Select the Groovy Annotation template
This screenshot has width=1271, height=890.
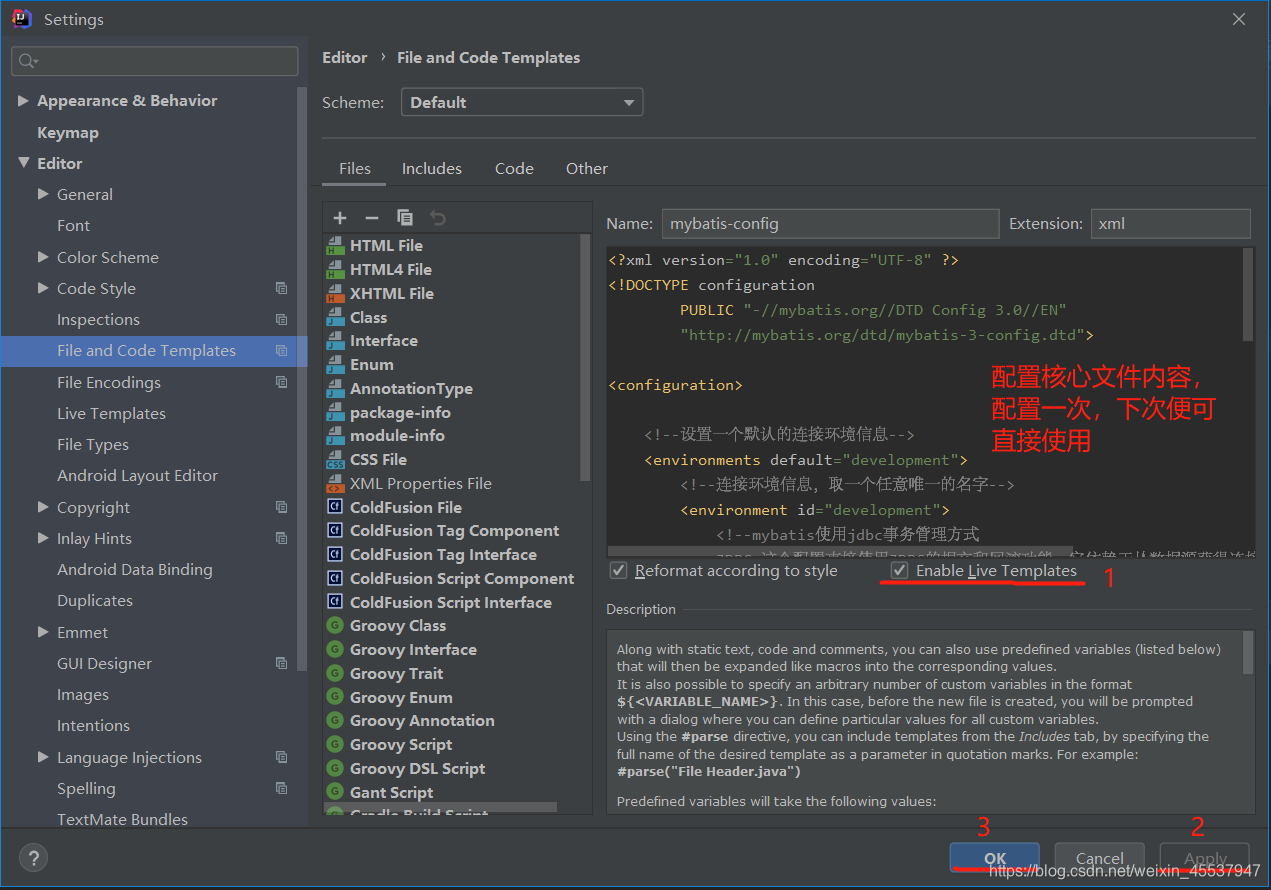pos(422,721)
